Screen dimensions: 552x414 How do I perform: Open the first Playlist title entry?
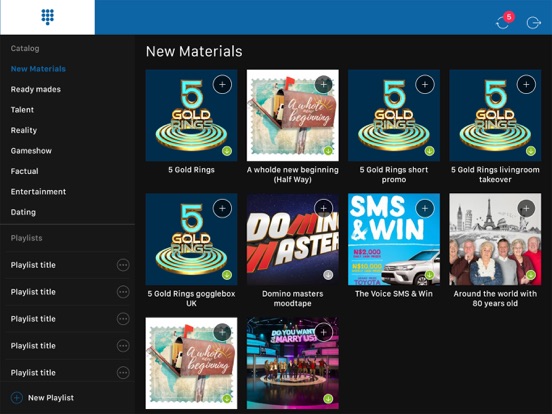(33, 265)
